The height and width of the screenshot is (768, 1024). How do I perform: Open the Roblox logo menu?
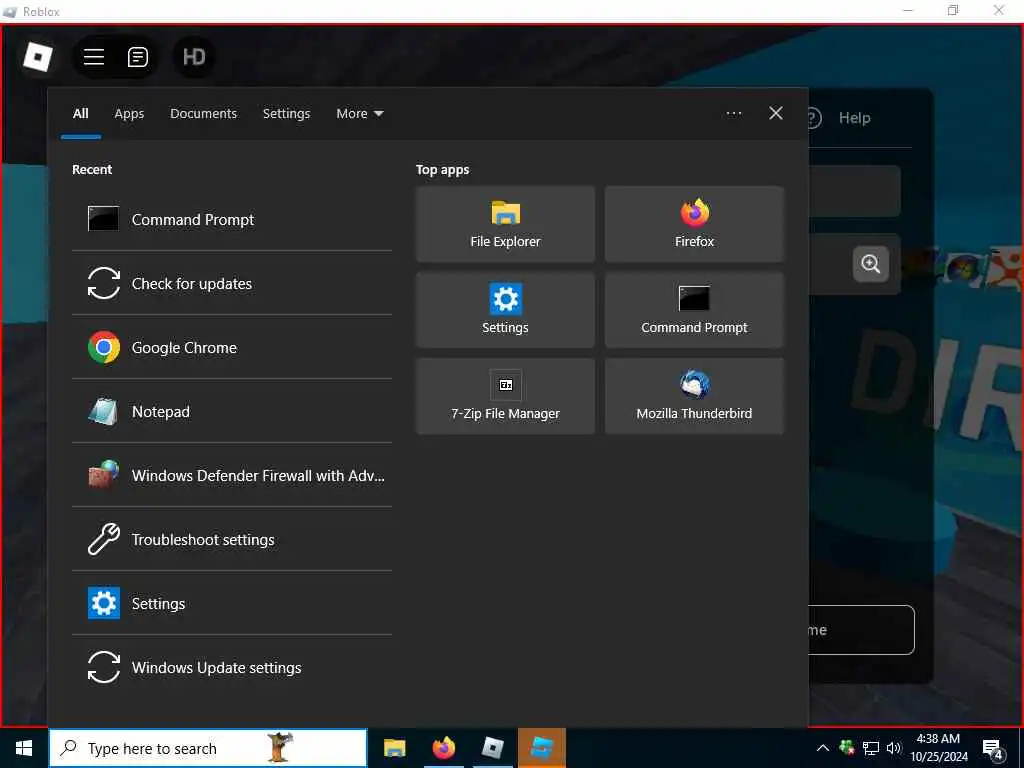[x=37, y=57]
